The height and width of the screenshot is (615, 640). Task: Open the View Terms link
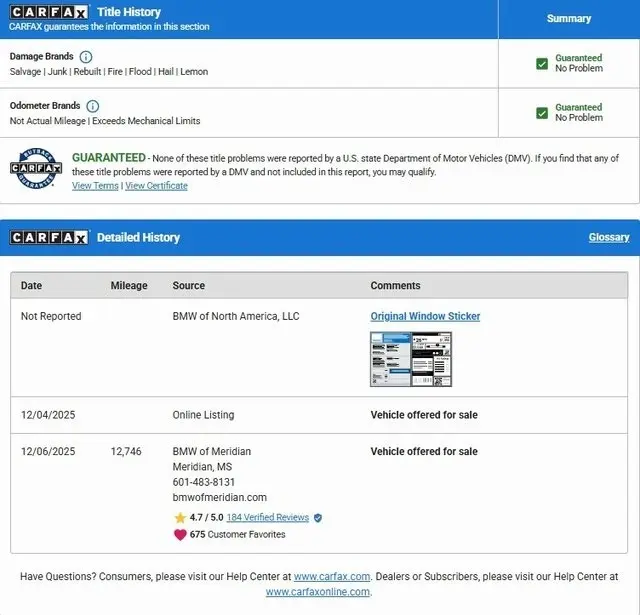[x=95, y=186]
